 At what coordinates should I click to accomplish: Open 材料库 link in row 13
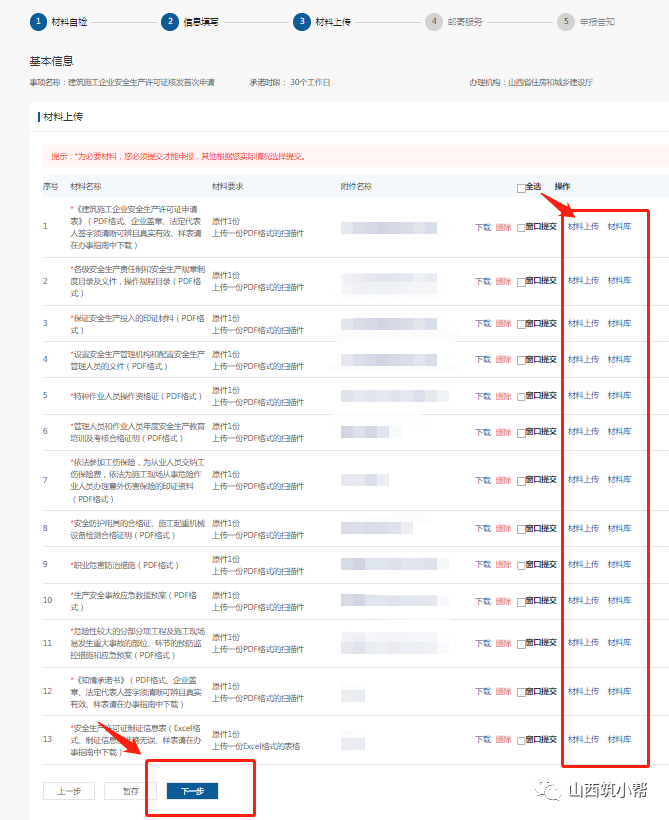[619, 739]
